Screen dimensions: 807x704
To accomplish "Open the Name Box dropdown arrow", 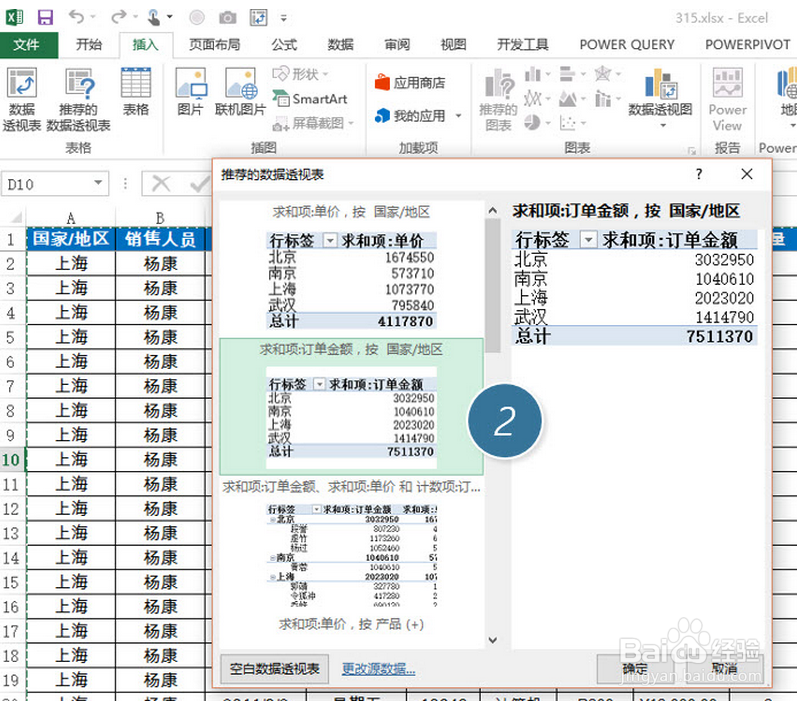I will click(x=98, y=183).
